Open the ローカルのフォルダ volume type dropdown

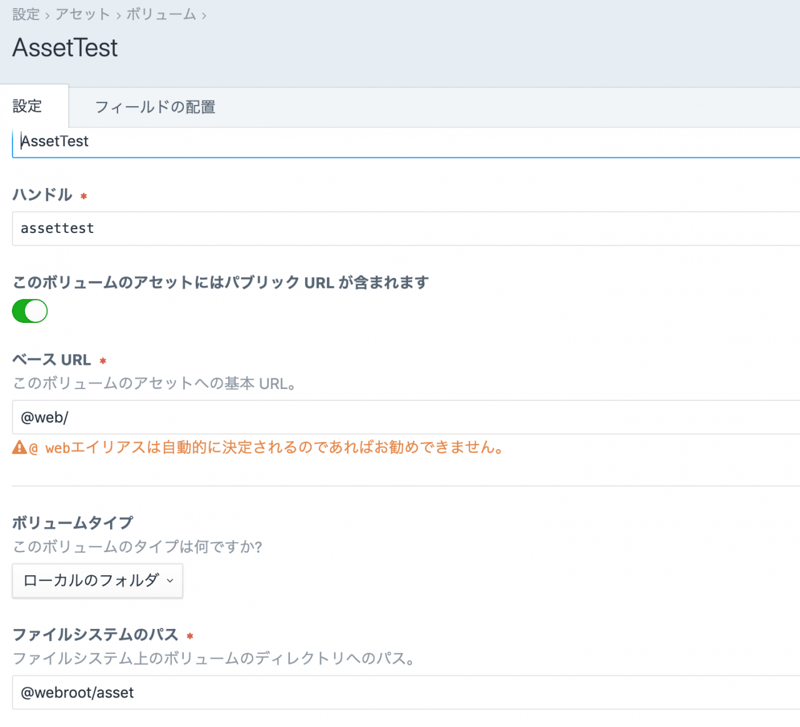pyautogui.click(x=97, y=580)
